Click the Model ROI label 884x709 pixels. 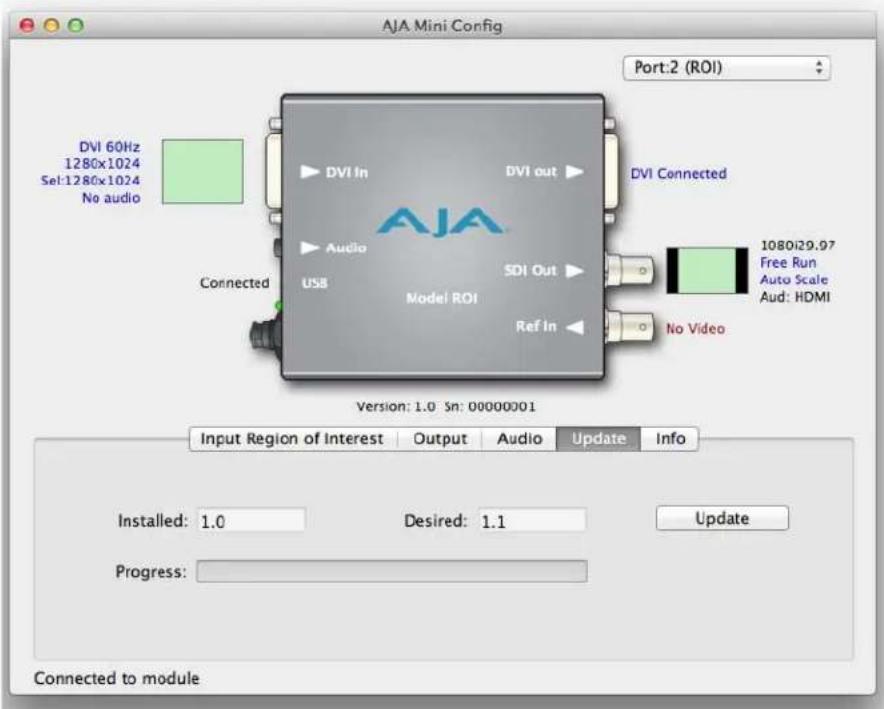(x=441, y=298)
